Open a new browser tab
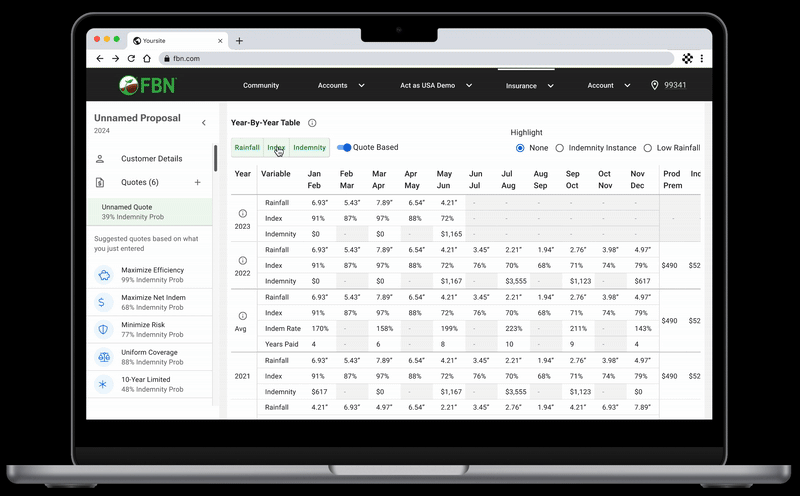This screenshot has width=800, height=496. pyautogui.click(x=239, y=41)
